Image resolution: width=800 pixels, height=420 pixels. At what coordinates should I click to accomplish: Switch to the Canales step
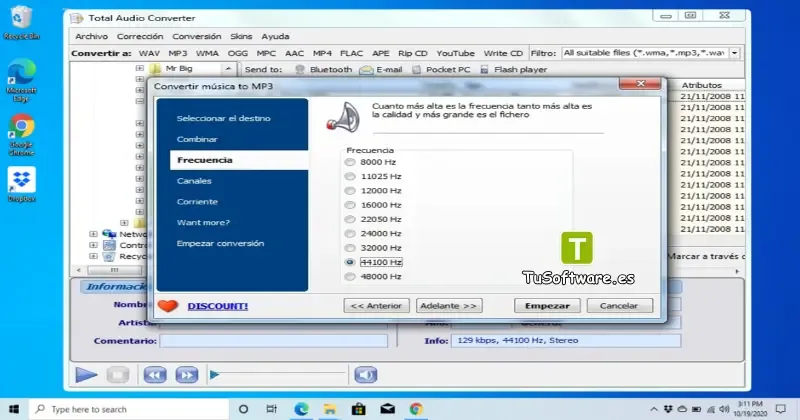click(x=194, y=181)
